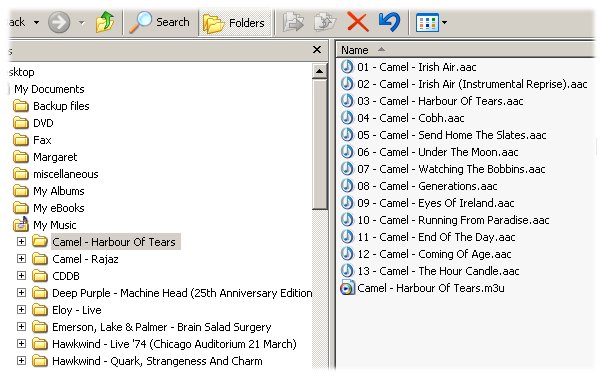Image resolution: width=604 pixels, height=378 pixels.
Task: Click the Views icon
Action: pyautogui.click(x=427, y=23)
